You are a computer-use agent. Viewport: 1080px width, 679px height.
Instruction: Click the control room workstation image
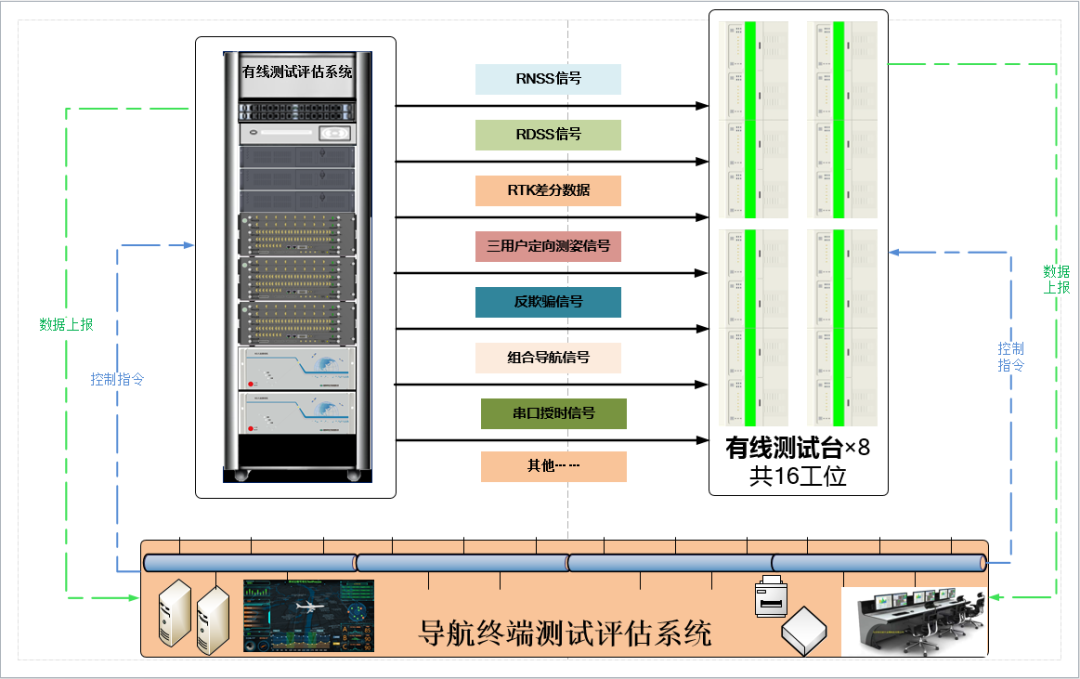click(913, 622)
